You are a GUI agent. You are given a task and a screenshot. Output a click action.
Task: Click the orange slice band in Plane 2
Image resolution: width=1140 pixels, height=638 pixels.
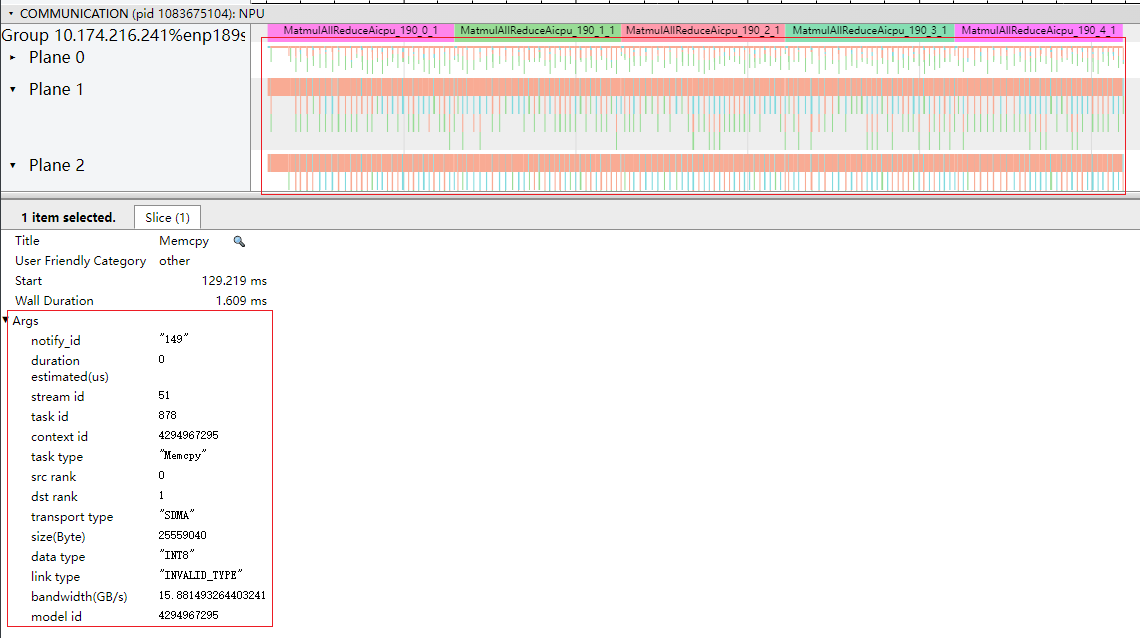[695, 163]
